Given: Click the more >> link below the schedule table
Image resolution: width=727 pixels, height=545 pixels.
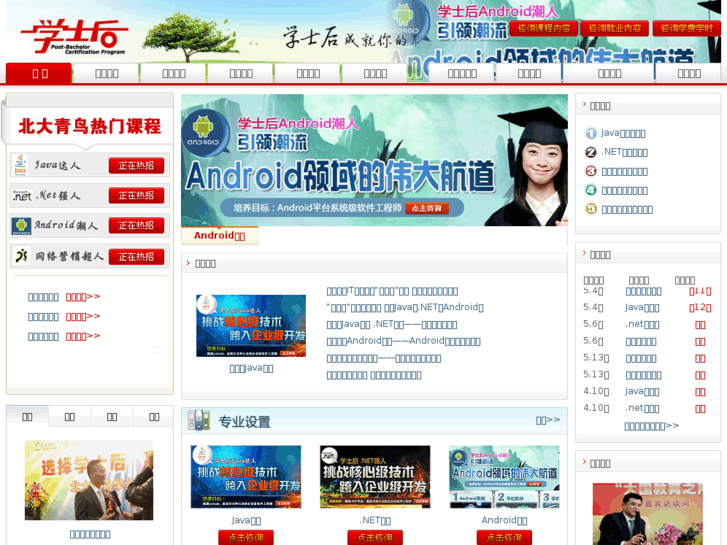Looking at the screenshot, I should pos(651,426).
